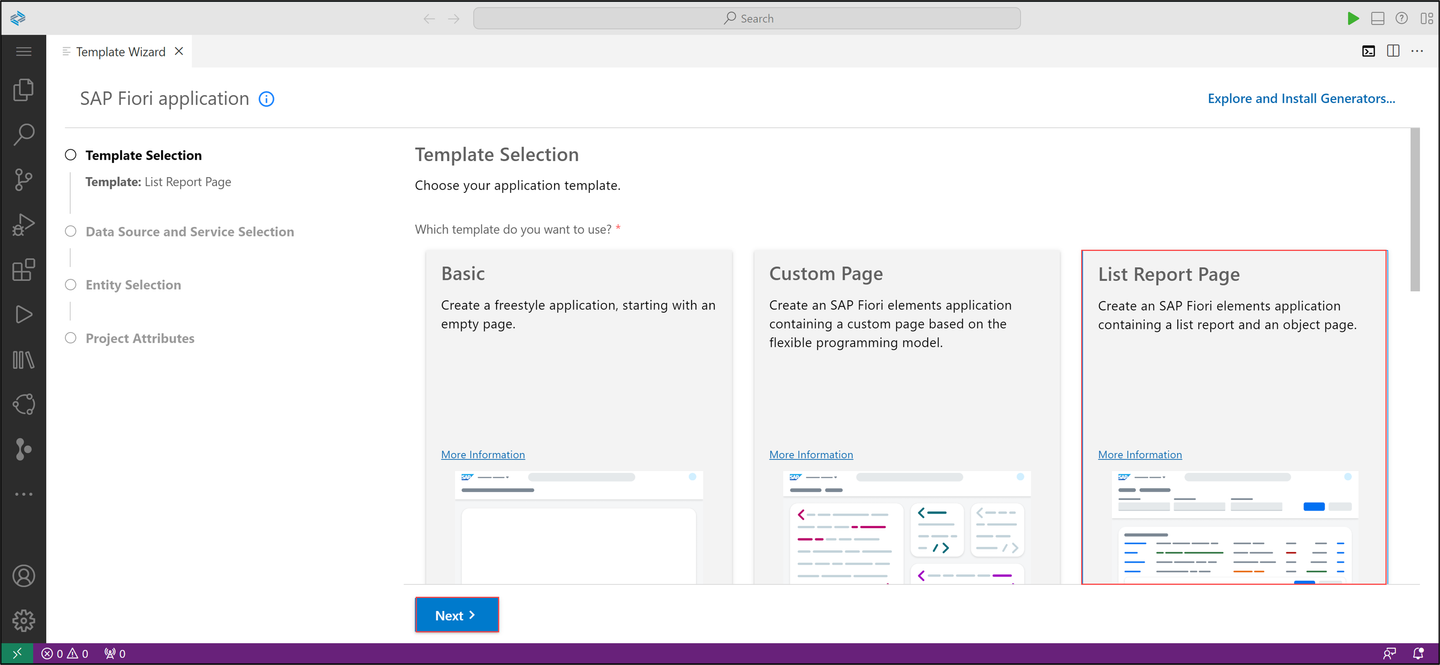Open the terminal icon in editor toolbar
This screenshot has height=665, width=1440.
point(1368,51)
